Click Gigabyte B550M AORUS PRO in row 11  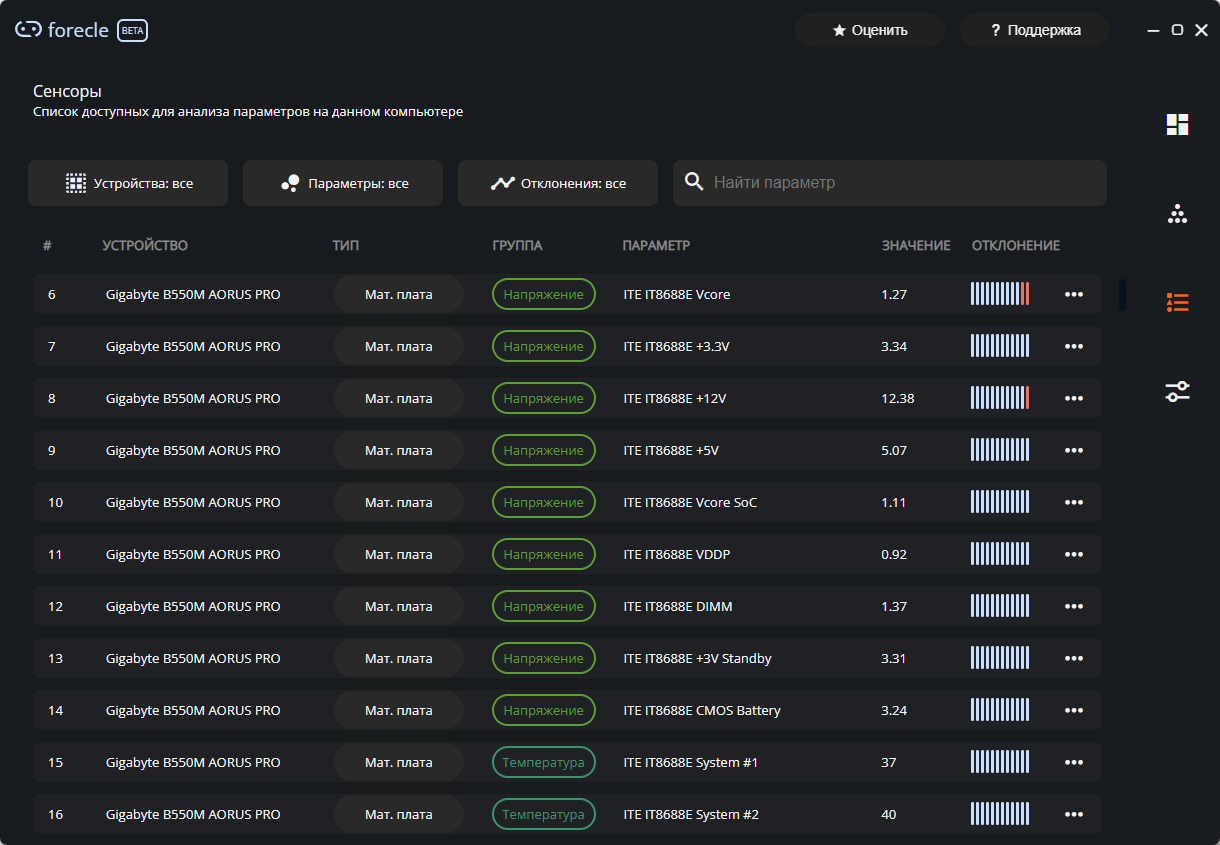click(x=193, y=554)
